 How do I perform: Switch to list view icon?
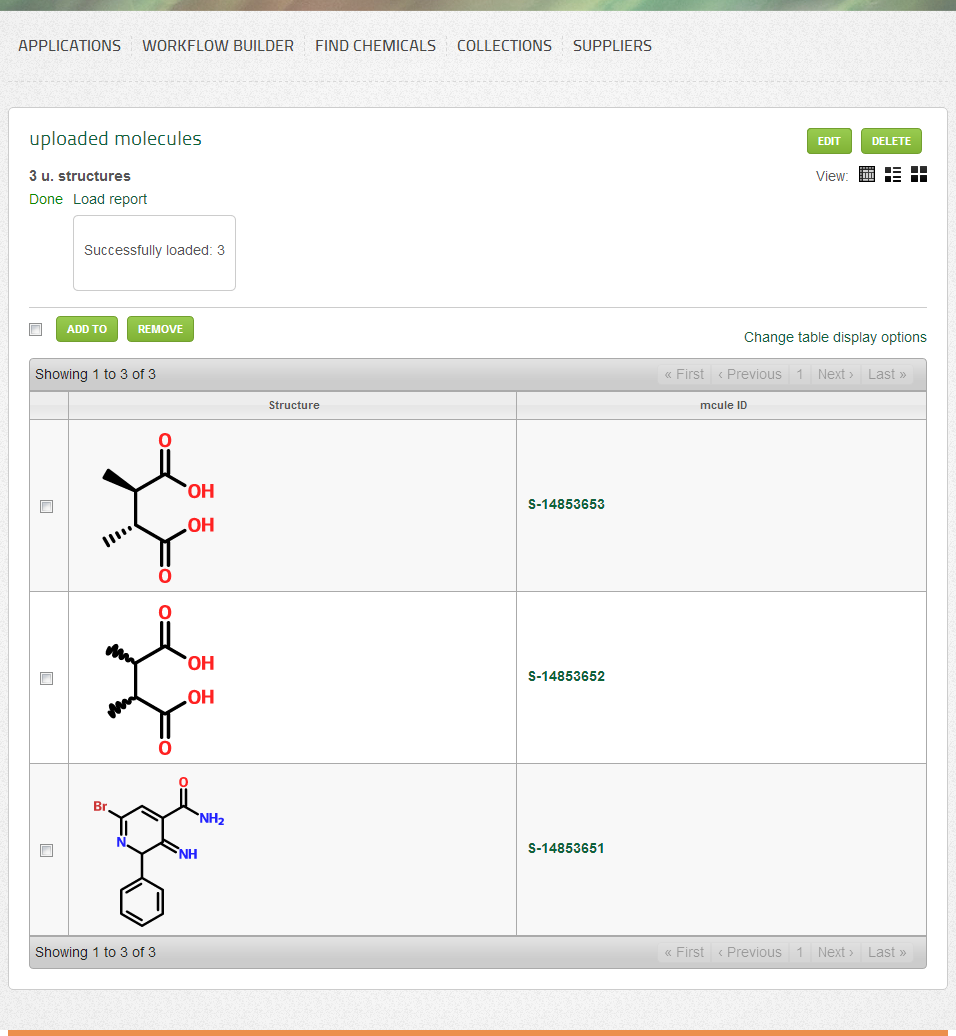893,175
